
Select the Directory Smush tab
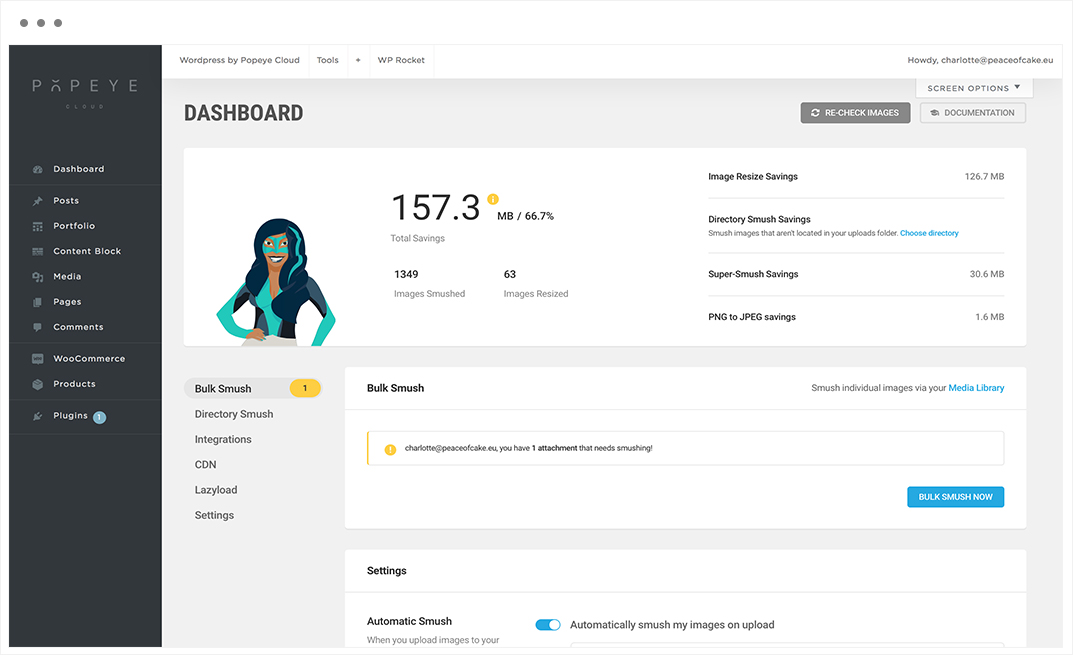pos(233,414)
